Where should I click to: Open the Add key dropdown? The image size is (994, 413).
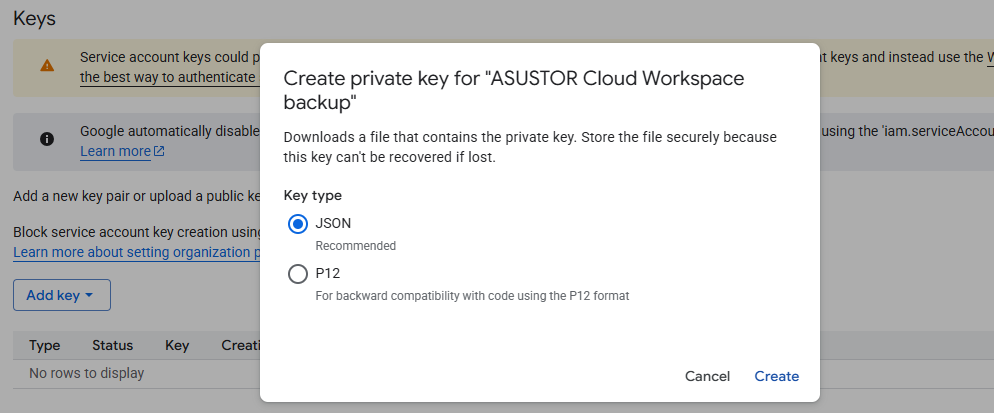click(62, 295)
